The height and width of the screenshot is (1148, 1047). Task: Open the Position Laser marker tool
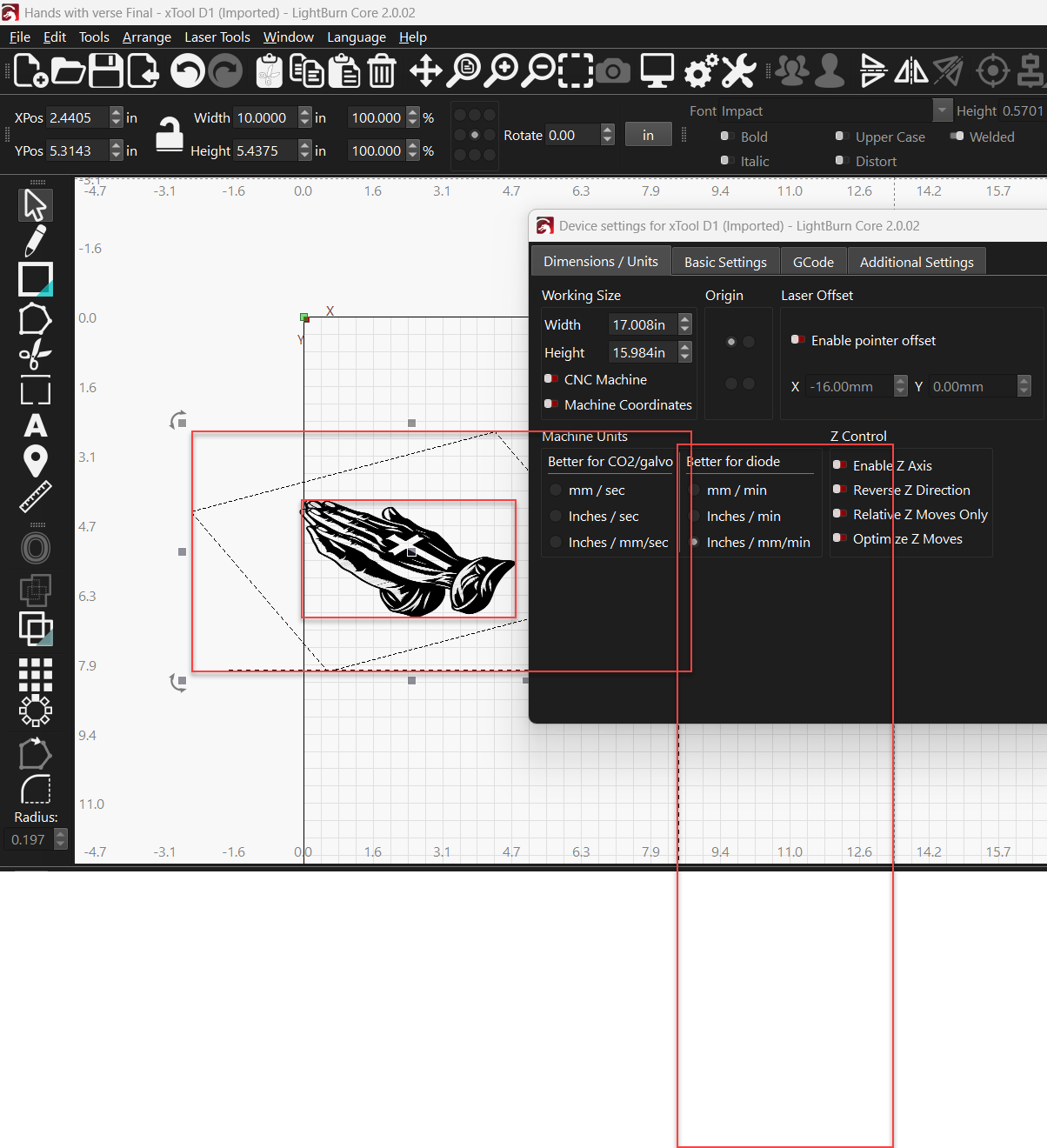click(35, 460)
